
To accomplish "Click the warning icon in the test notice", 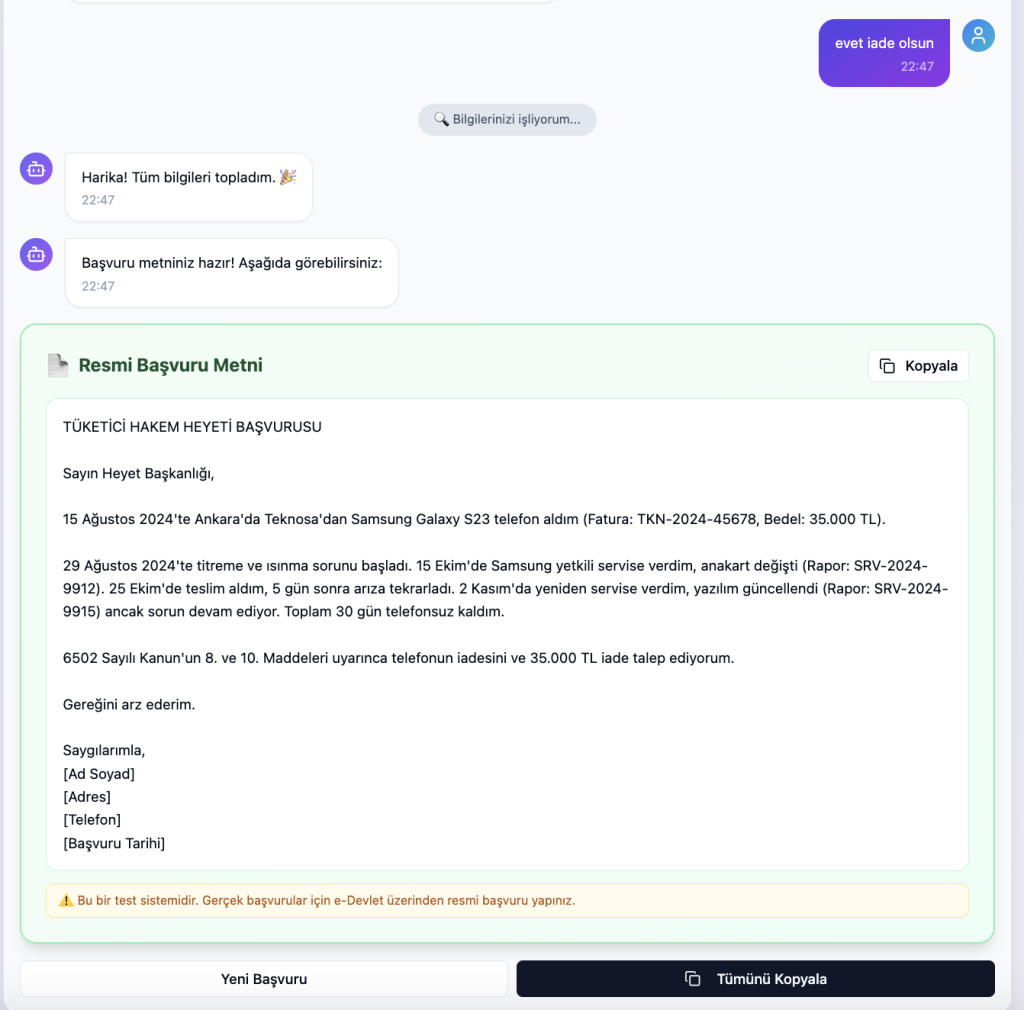I will click(66, 901).
